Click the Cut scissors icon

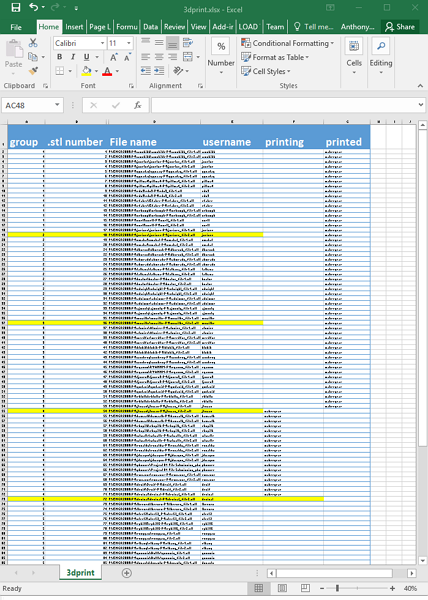(33, 43)
